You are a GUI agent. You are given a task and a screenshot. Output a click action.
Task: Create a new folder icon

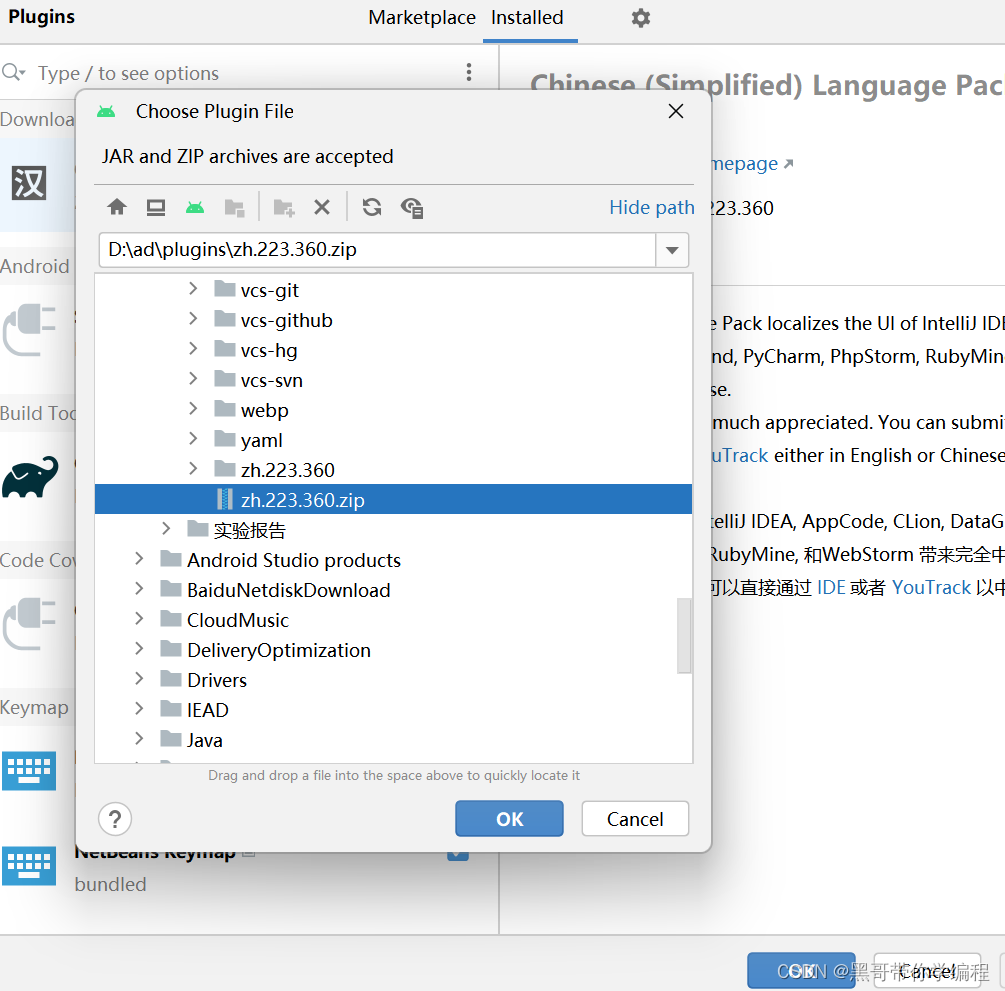(284, 208)
